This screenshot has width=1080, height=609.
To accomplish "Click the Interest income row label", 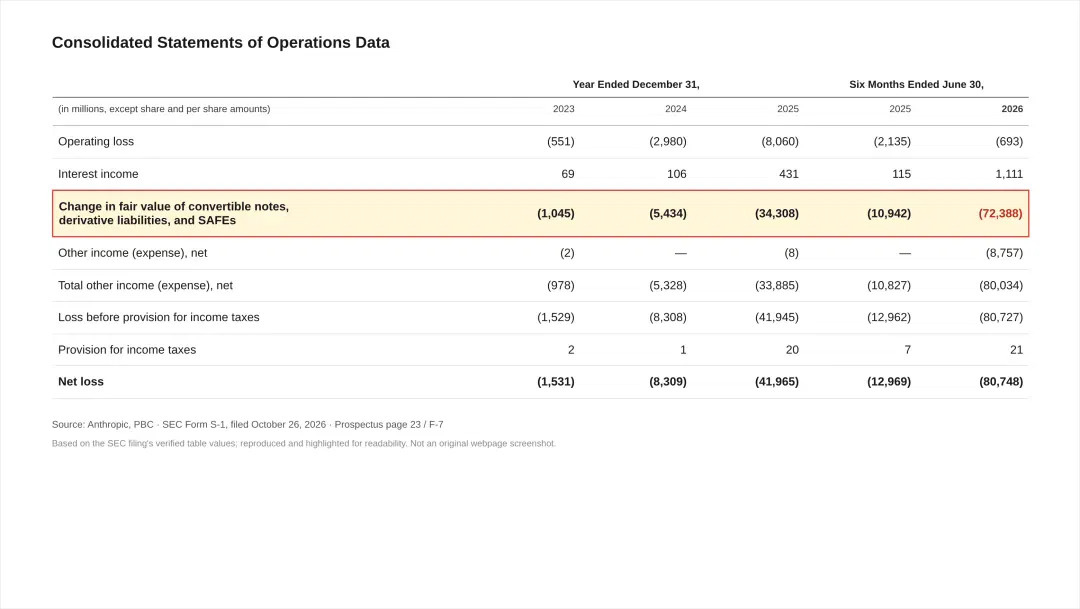I will coord(98,174).
